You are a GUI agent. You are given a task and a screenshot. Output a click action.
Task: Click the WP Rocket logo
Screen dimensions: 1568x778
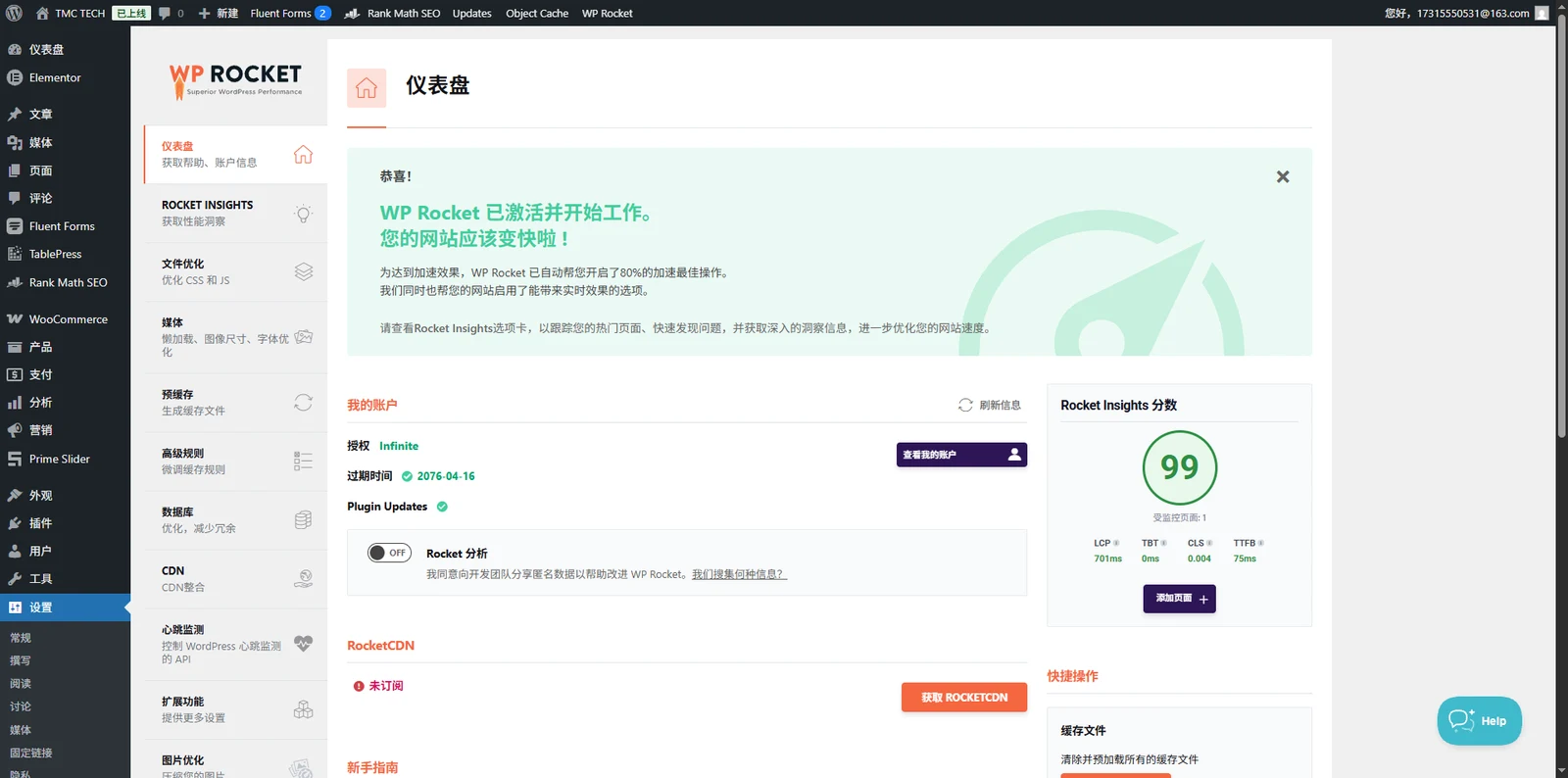[235, 81]
